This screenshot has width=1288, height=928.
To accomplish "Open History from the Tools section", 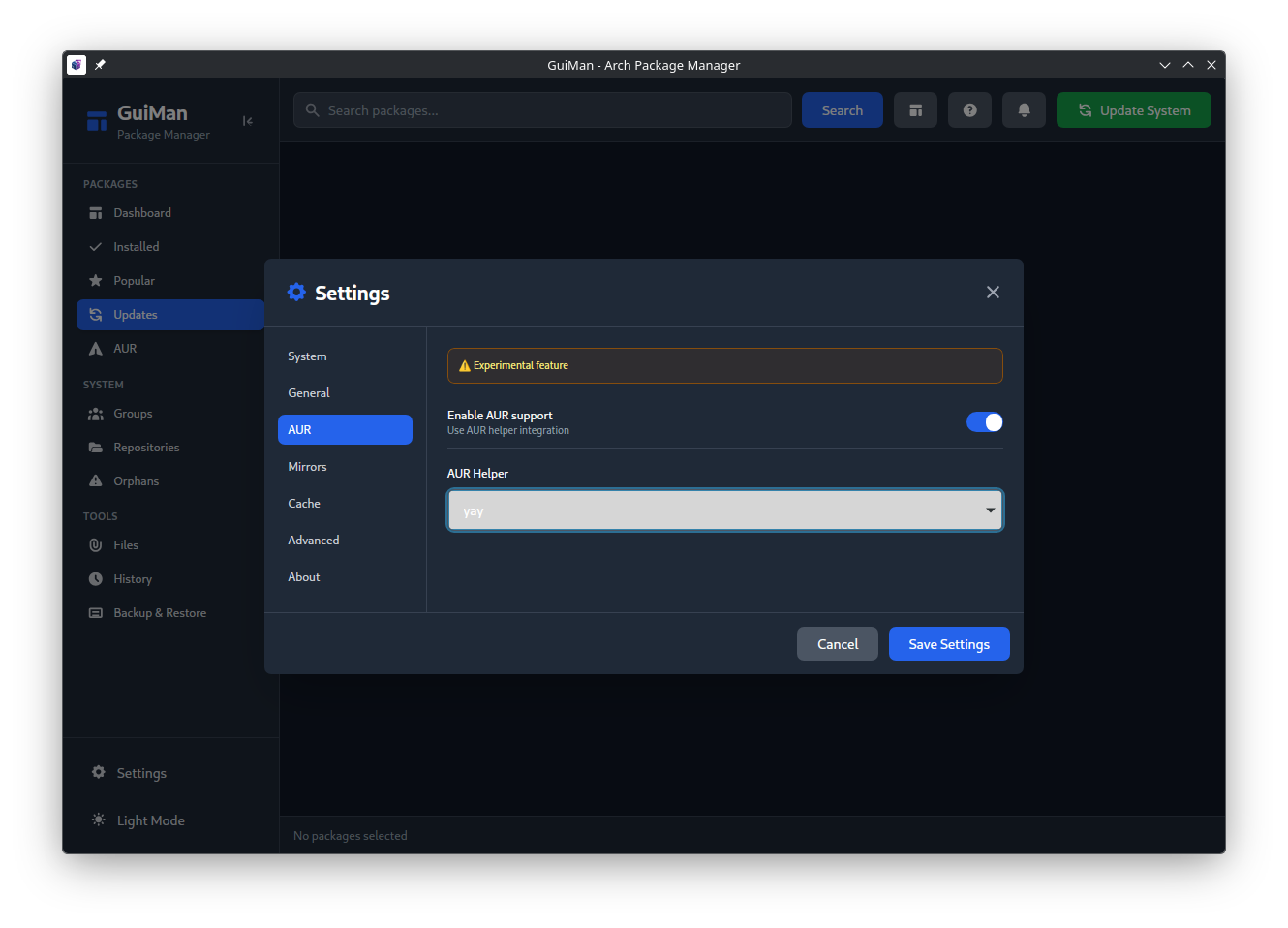I will (133, 579).
